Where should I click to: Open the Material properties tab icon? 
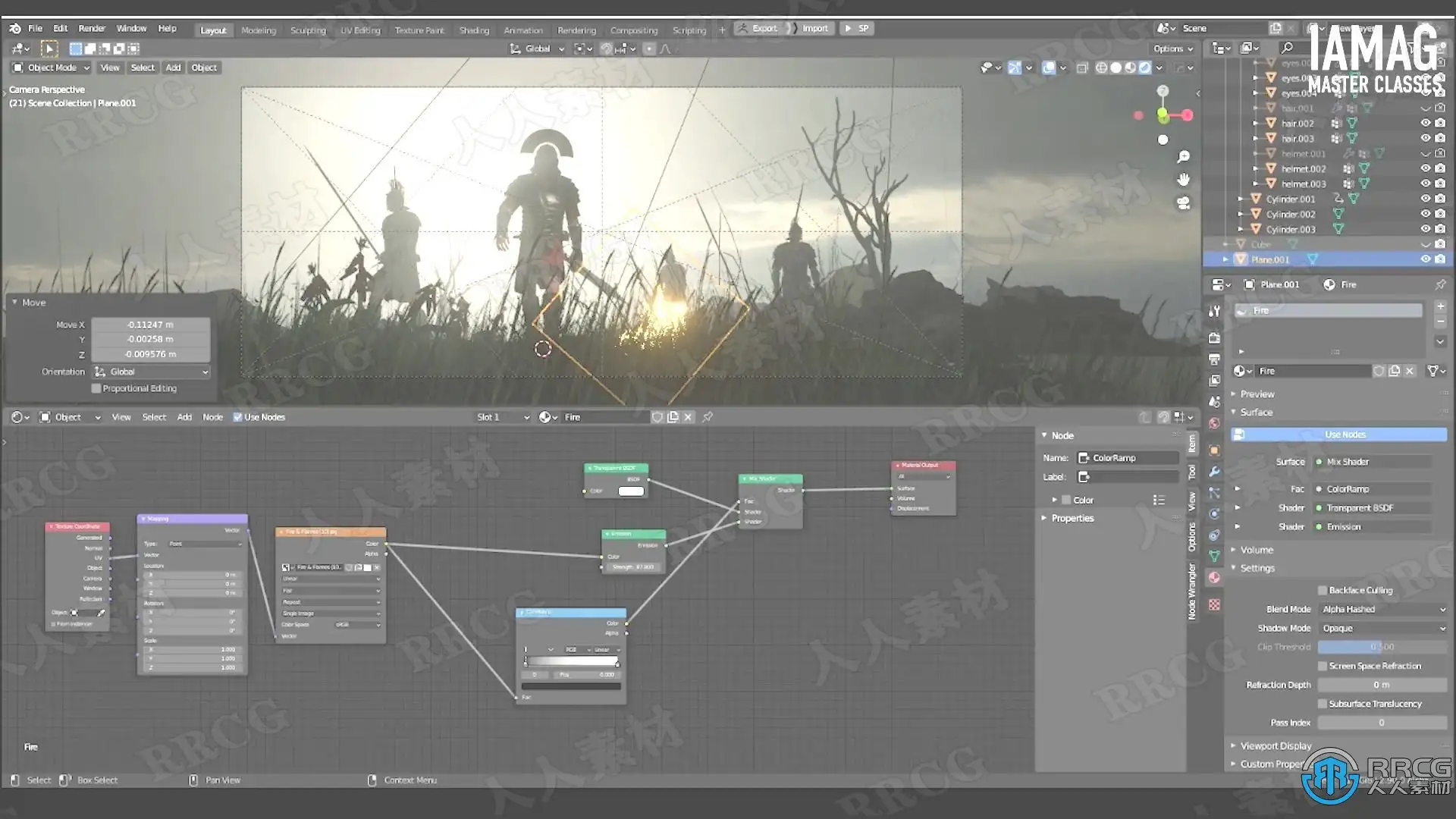(x=1214, y=578)
